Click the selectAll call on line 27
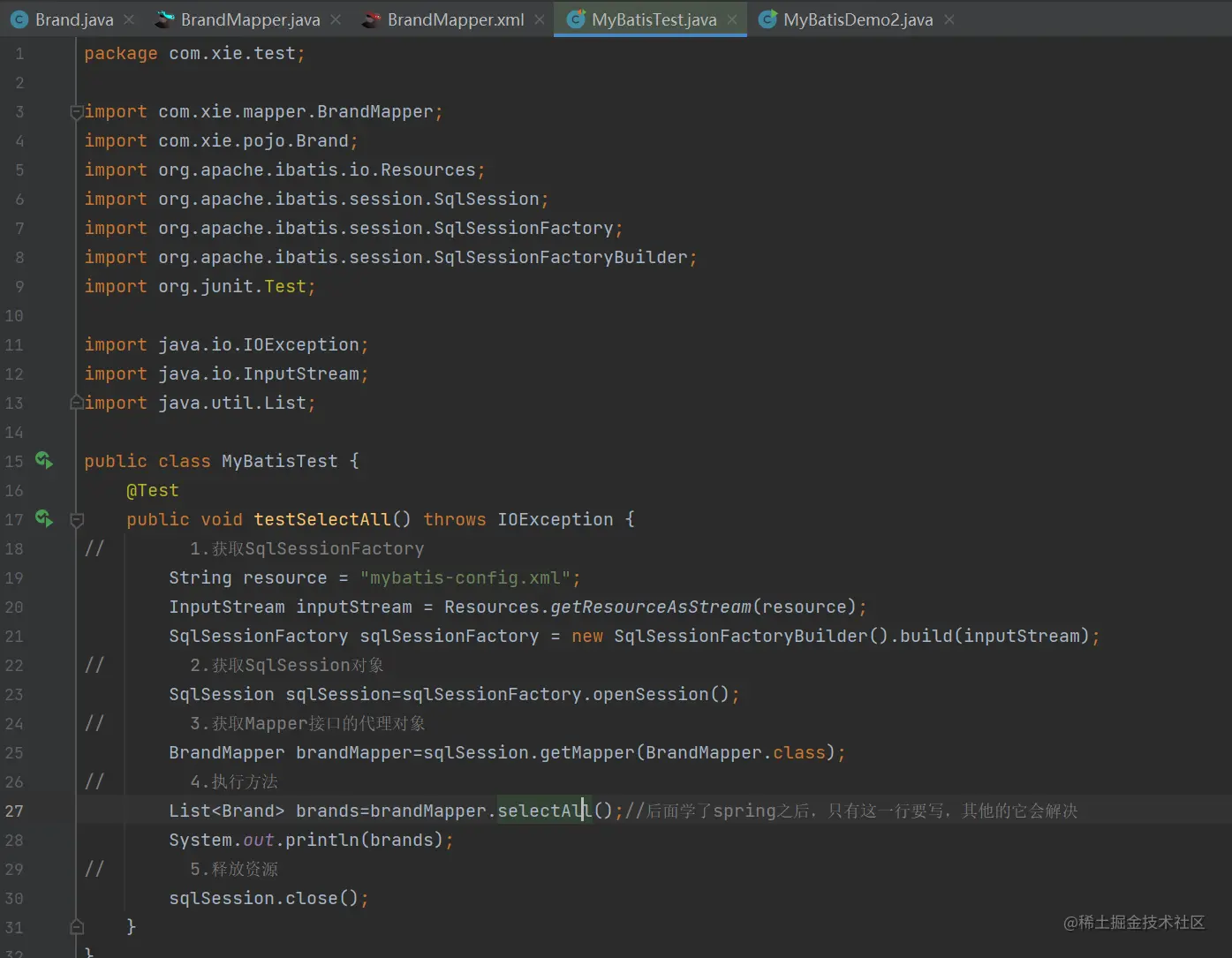The height and width of the screenshot is (958, 1232). [x=545, y=811]
